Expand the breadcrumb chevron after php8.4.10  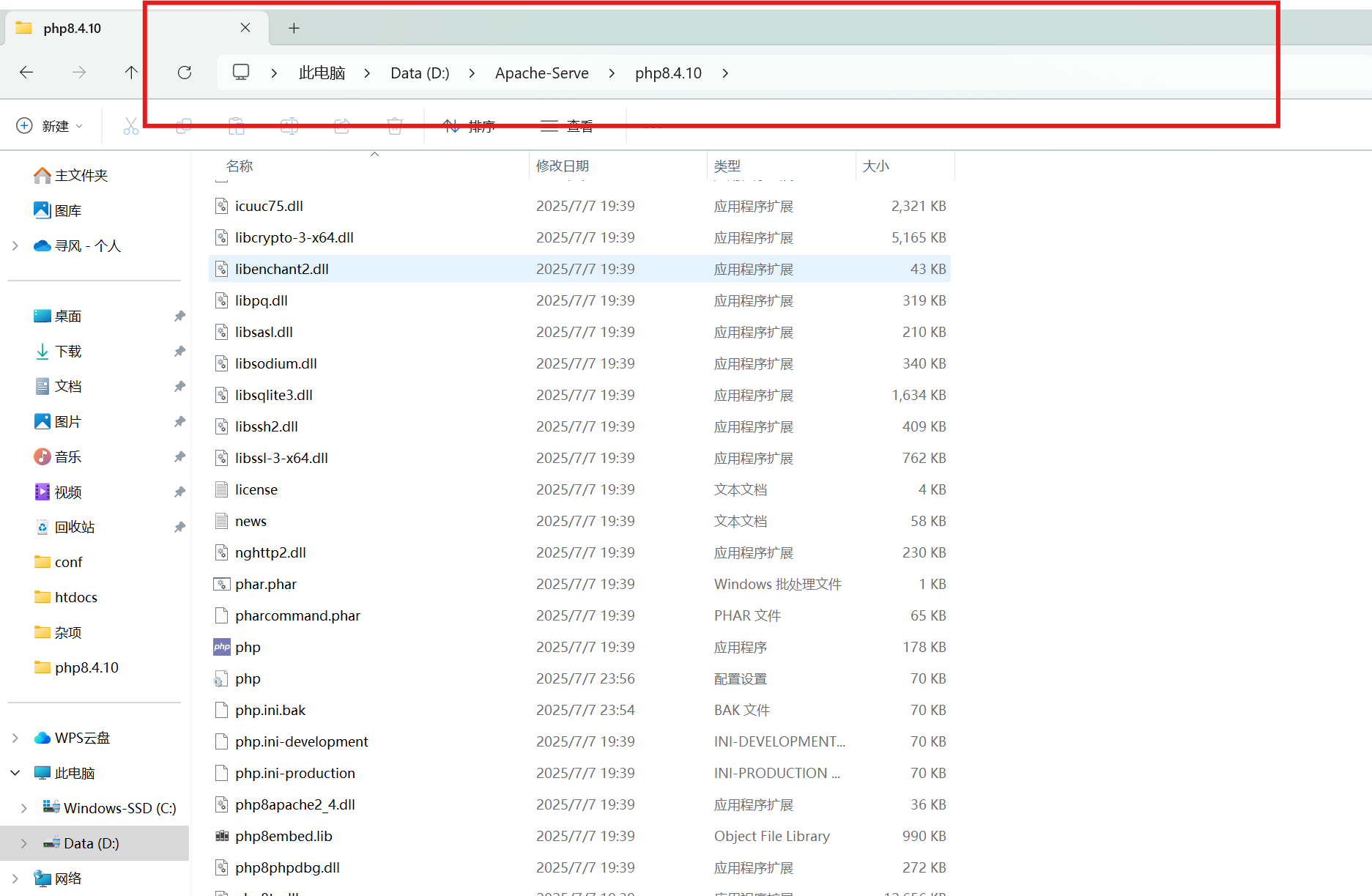pyautogui.click(x=724, y=73)
